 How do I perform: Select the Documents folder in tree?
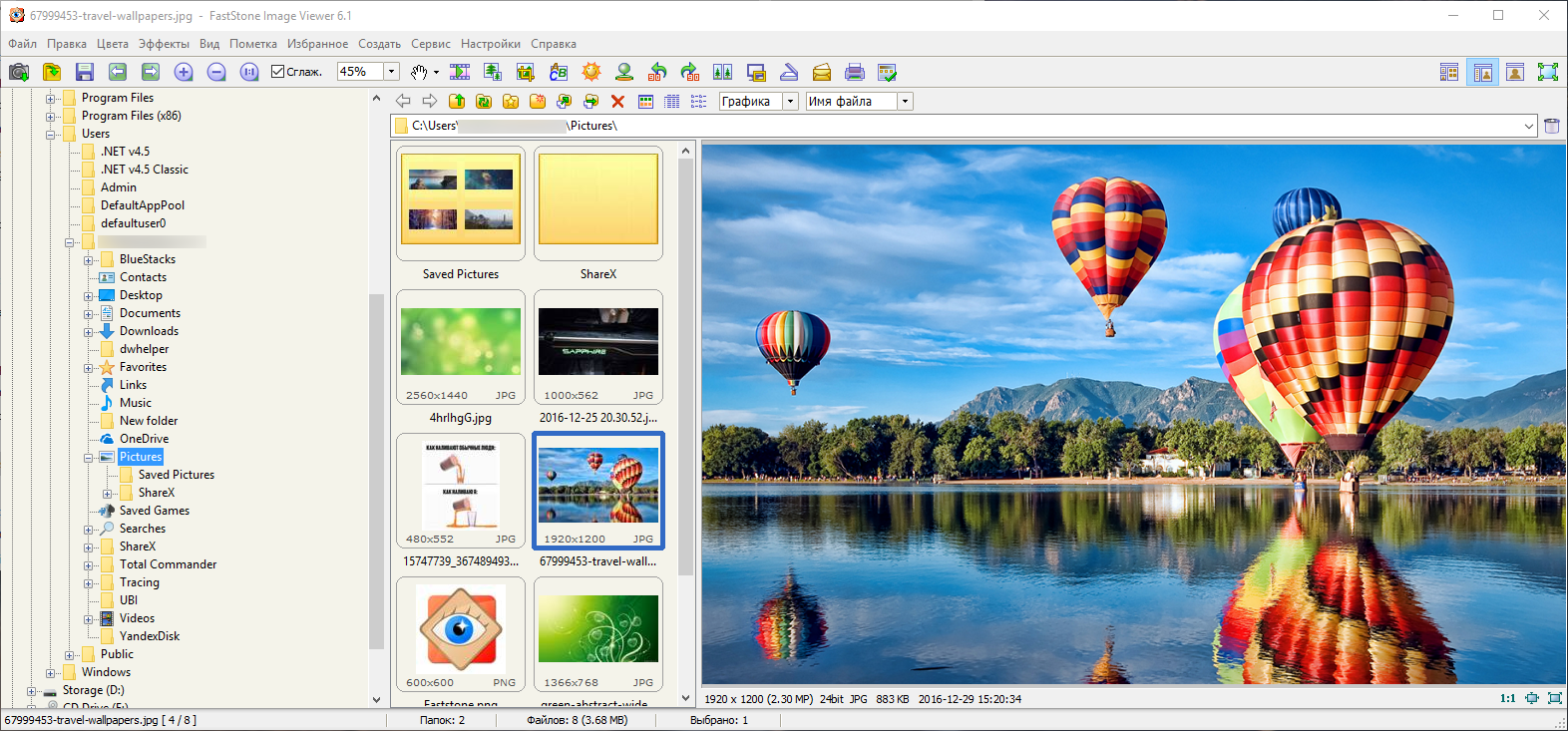point(150,313)
